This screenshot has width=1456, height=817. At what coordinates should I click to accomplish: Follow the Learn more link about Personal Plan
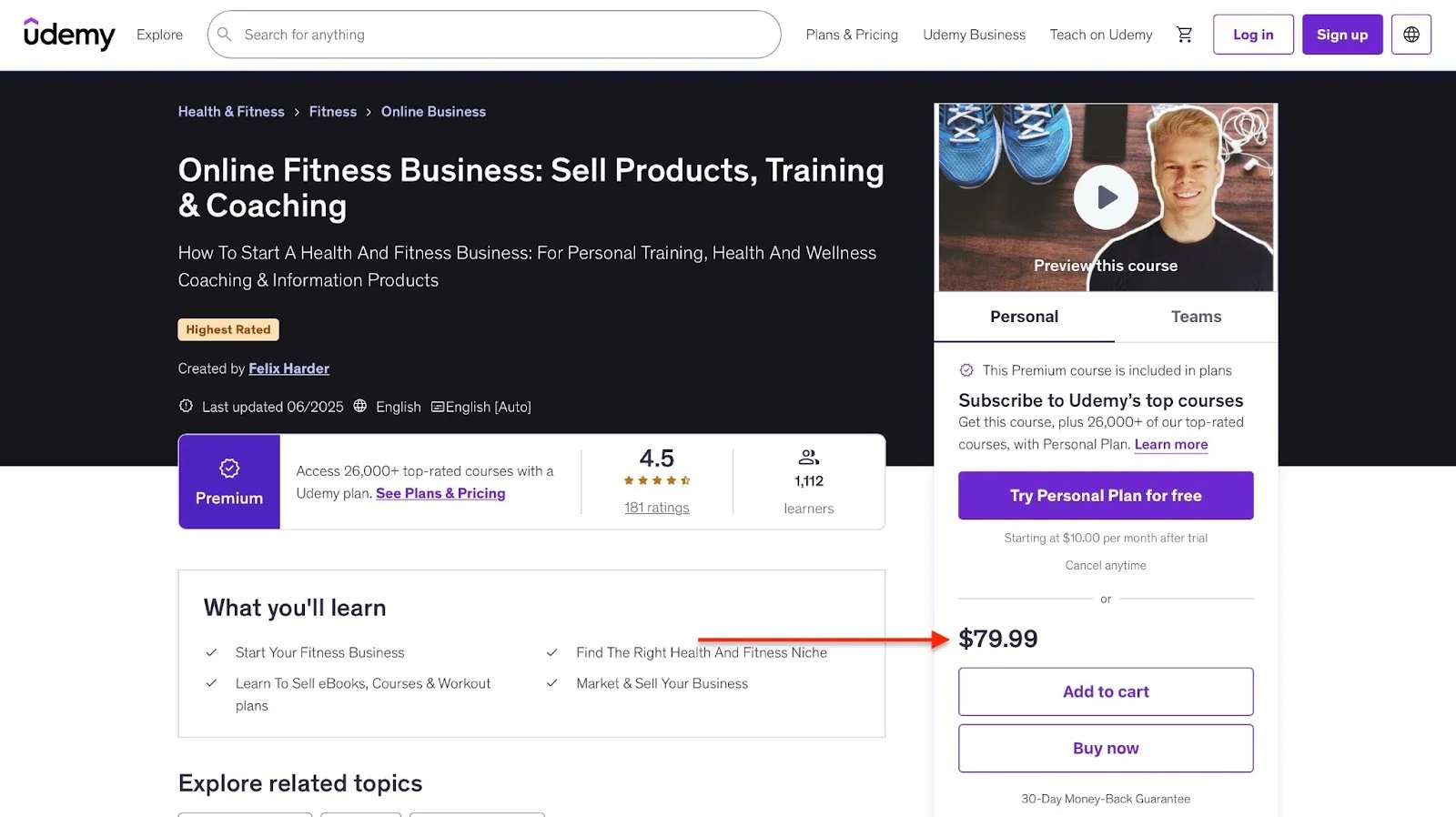pos(1171,444)
